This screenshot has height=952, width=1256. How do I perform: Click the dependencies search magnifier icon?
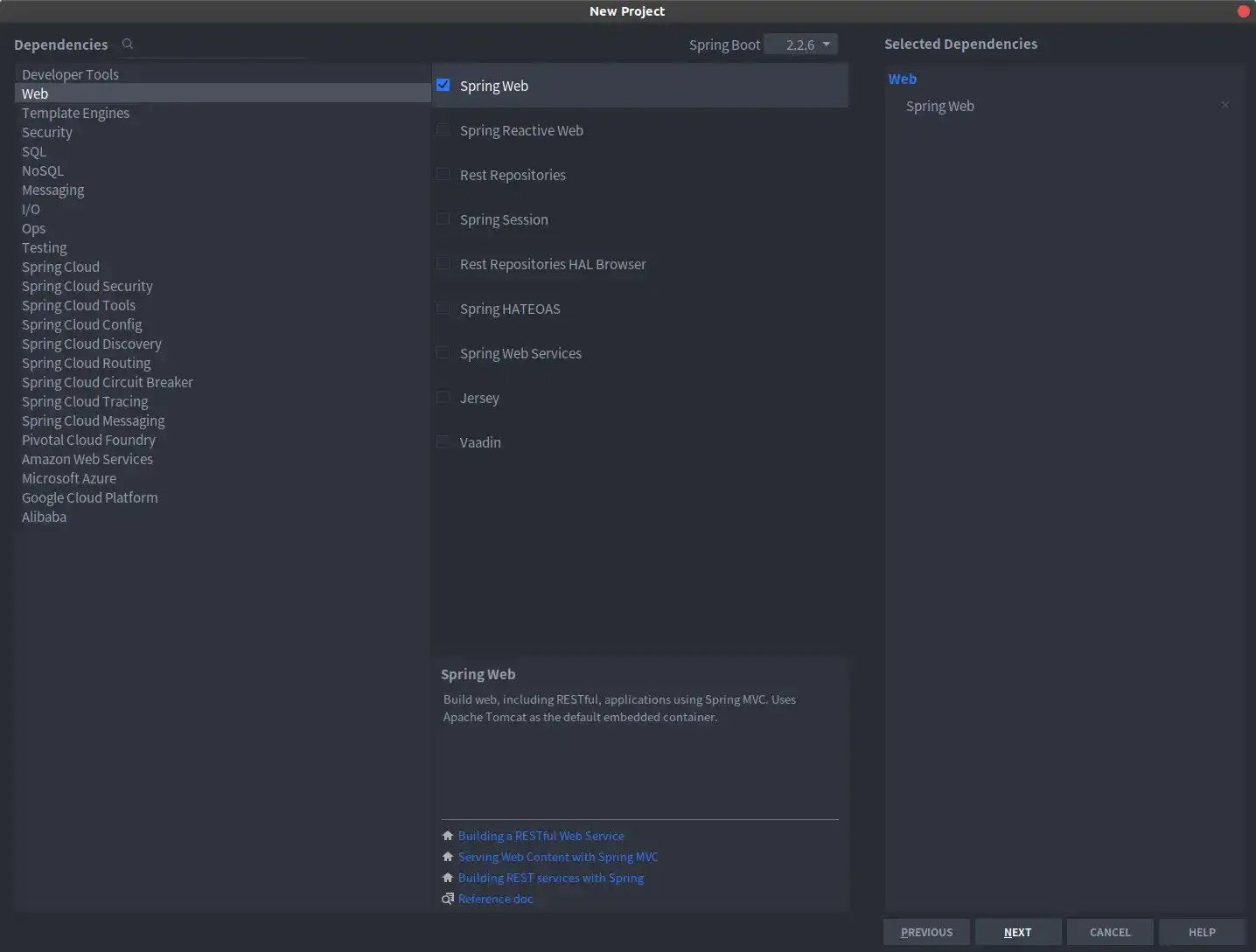[x=128, y=44]
